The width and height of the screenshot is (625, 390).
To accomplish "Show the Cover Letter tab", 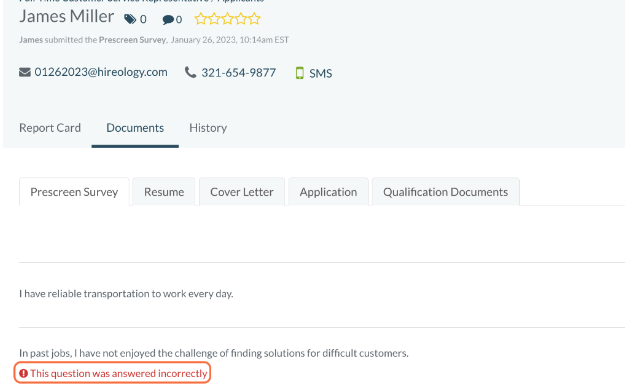I will point(242,192).
